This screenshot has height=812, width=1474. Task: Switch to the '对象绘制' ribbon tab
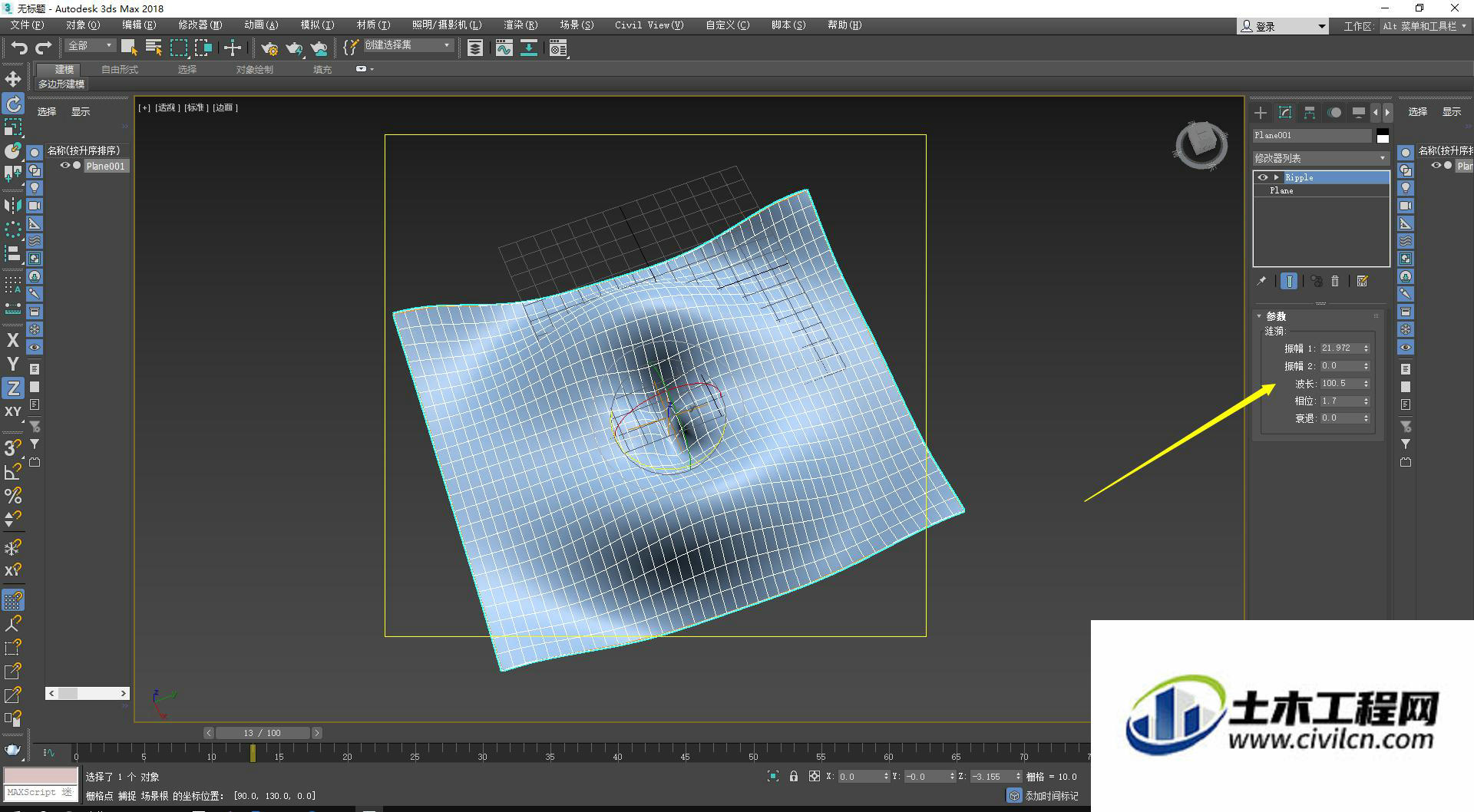[254, 69]
